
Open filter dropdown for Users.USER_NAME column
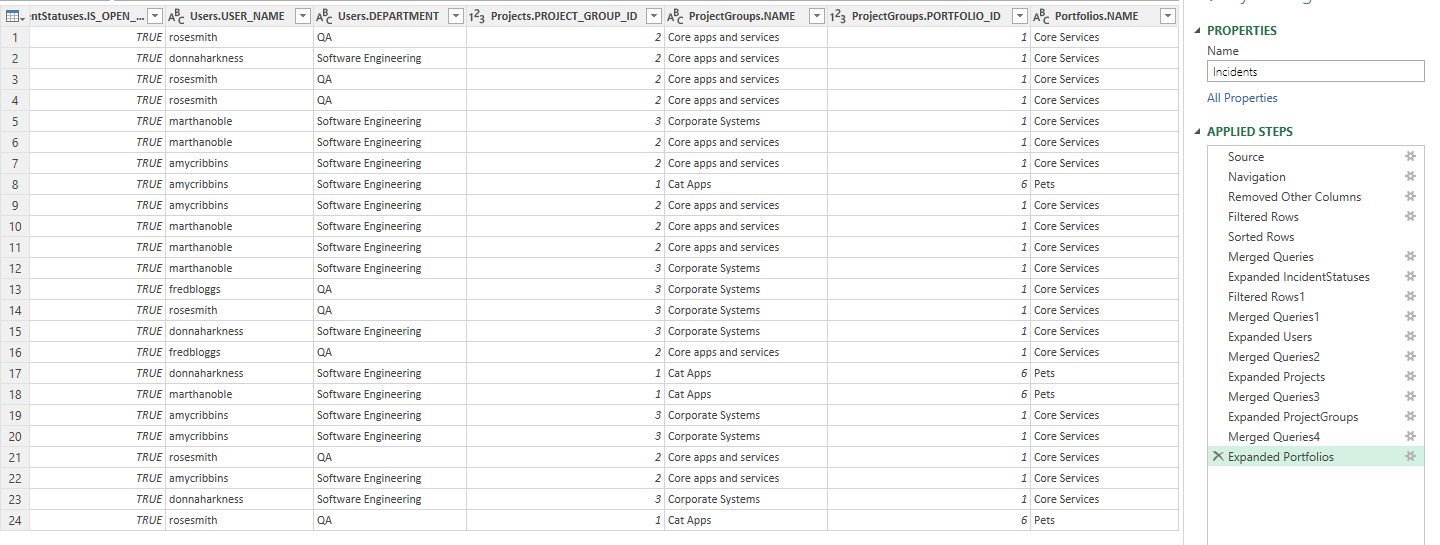(303, 16)
